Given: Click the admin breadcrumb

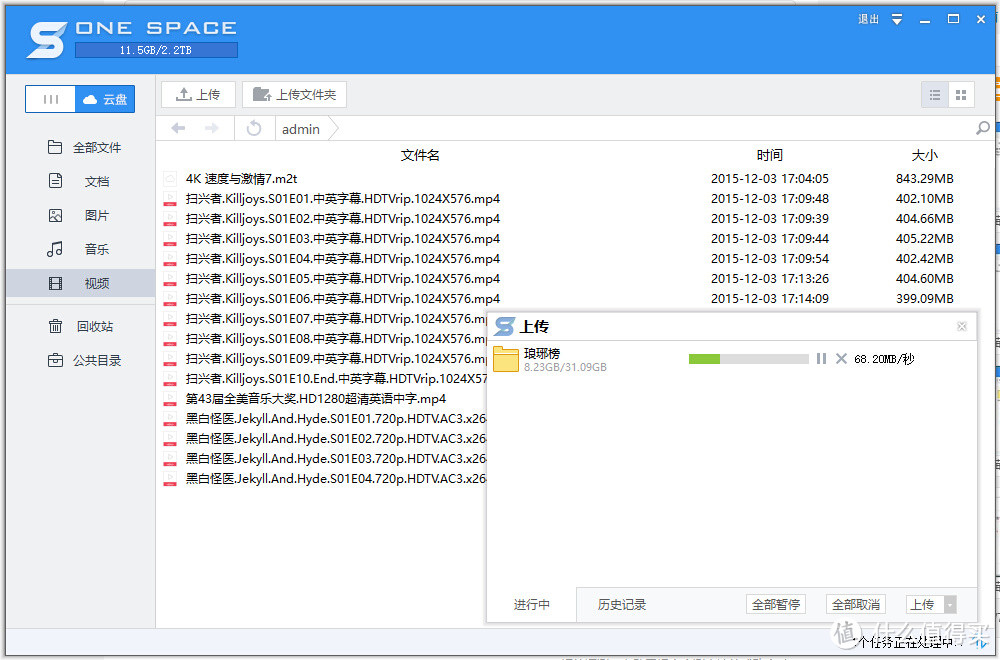Looking at the screenshot, I should 301,129.
